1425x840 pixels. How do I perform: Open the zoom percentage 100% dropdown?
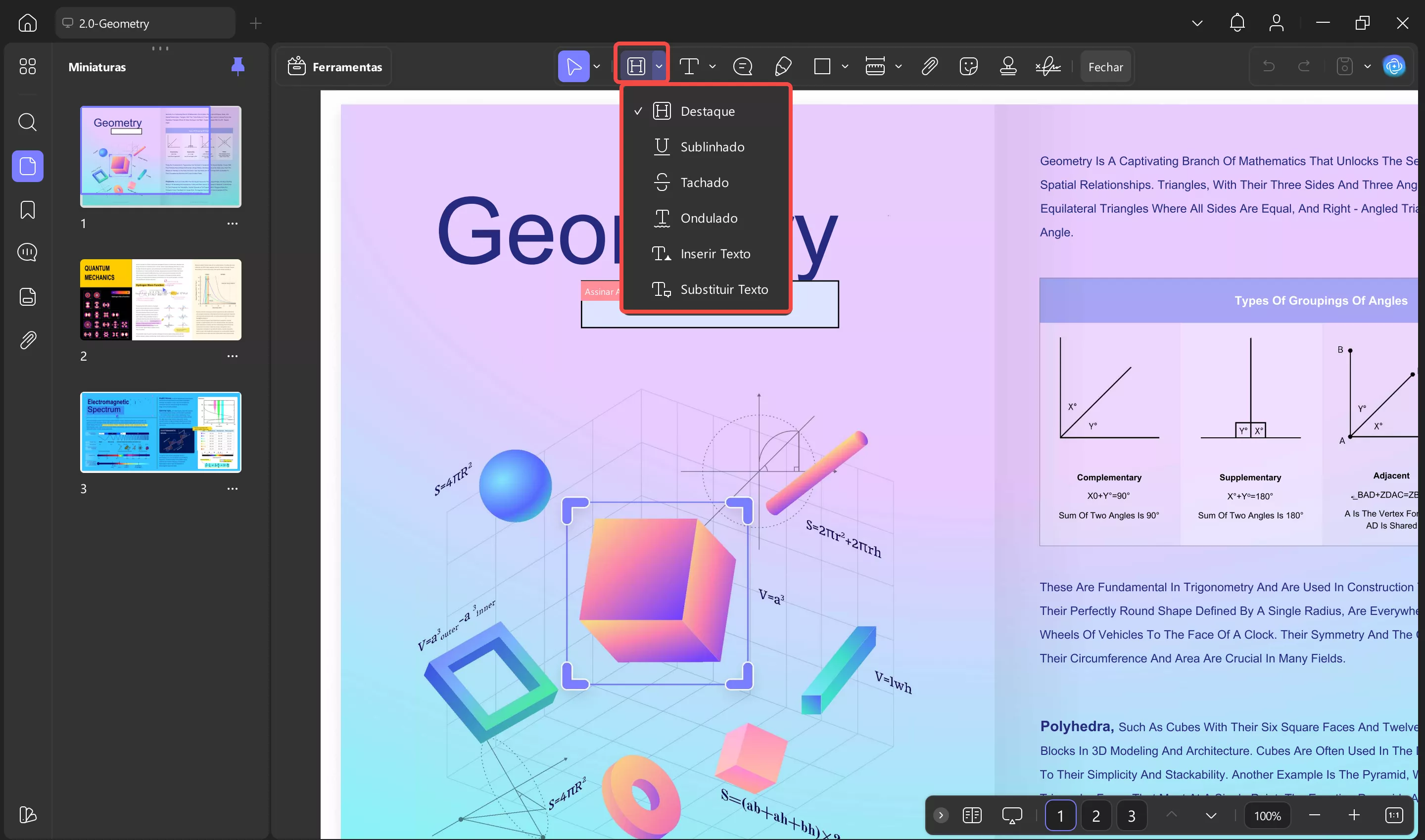(x=1267, y=816)
